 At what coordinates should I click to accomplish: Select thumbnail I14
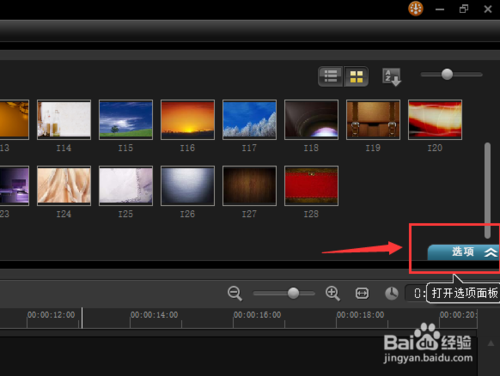(x=64, y=119)
